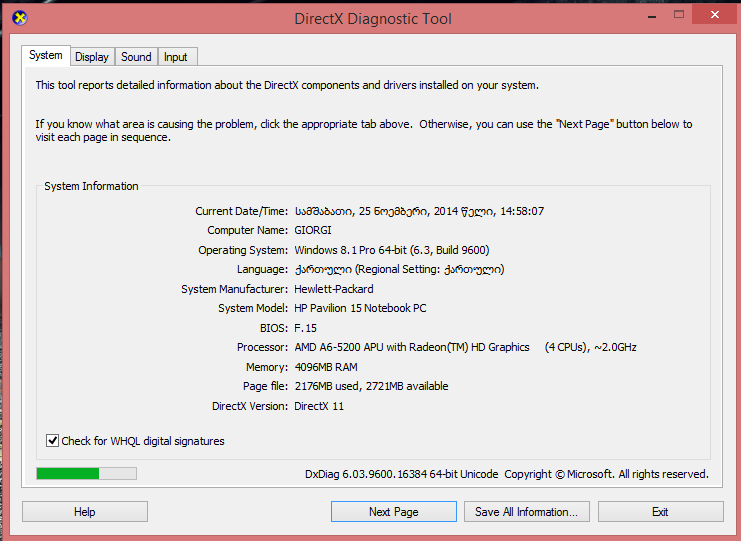Click the DirectX Diagnostic Tool title text

pyautogui.click(x=373, y=19)
